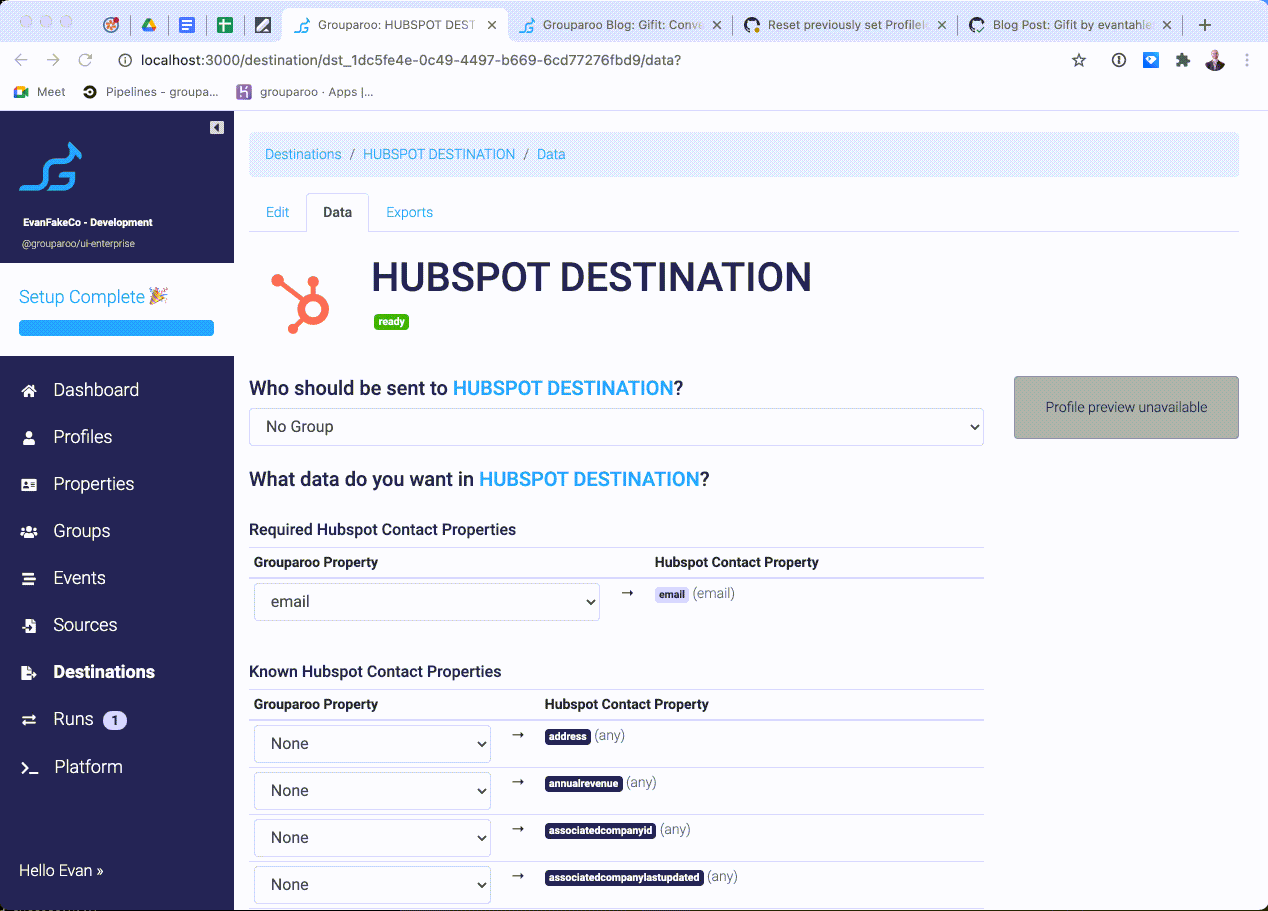Viewport: 1268px width, 911px height.
Task: Open the Pipelines bookmark
Action: [x=150, y=92]
